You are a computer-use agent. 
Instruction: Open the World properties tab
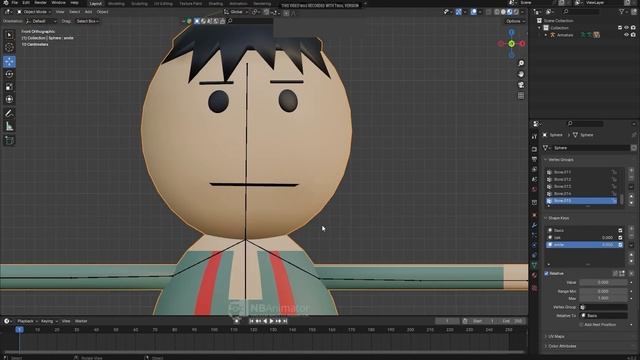[534, 190]
